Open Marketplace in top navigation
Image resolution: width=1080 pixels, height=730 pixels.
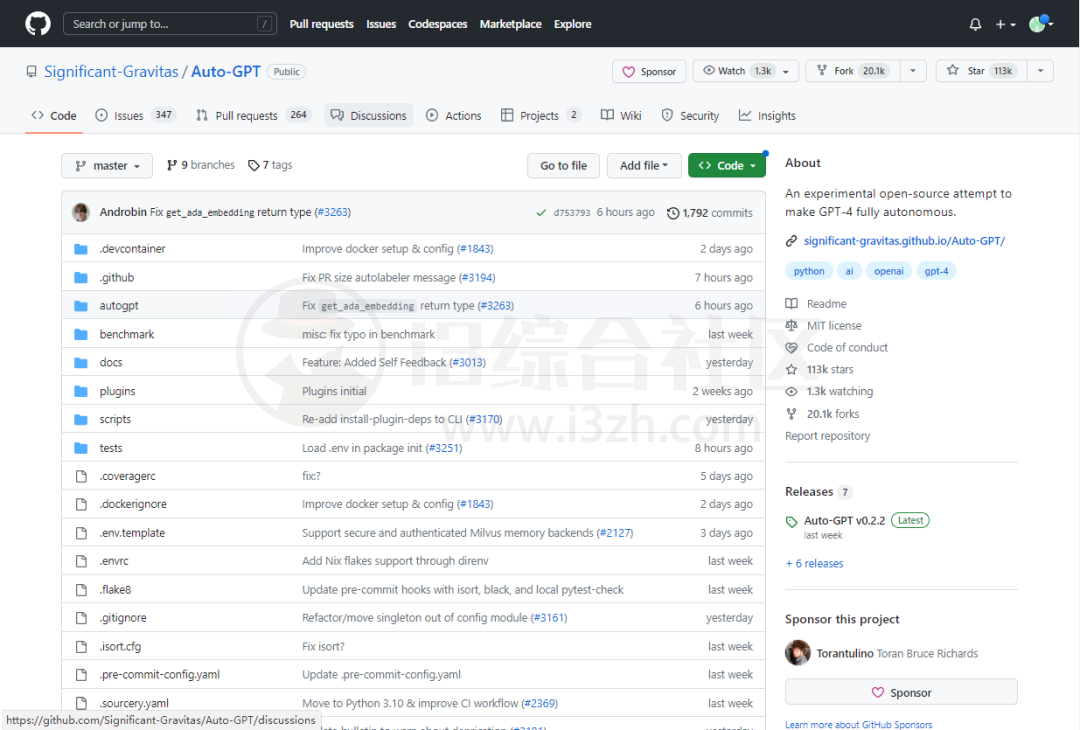click(x=510, y=24)
